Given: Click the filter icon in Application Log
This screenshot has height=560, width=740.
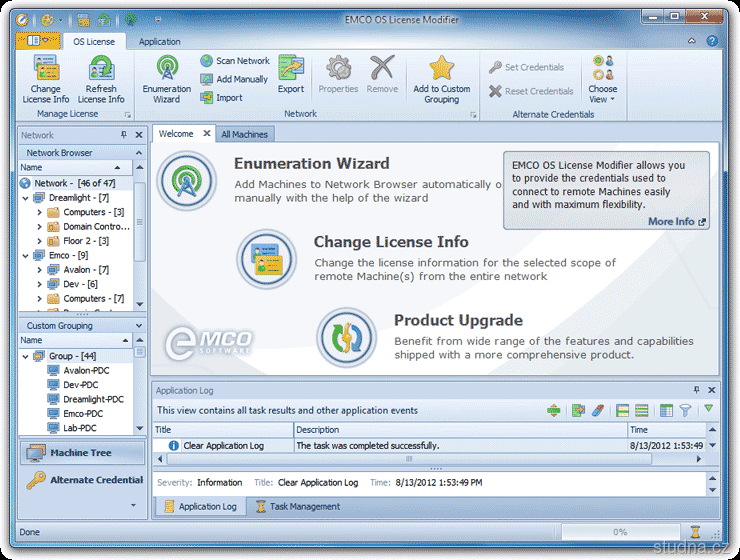Looking at the screenshot, I should pos(686,410).
